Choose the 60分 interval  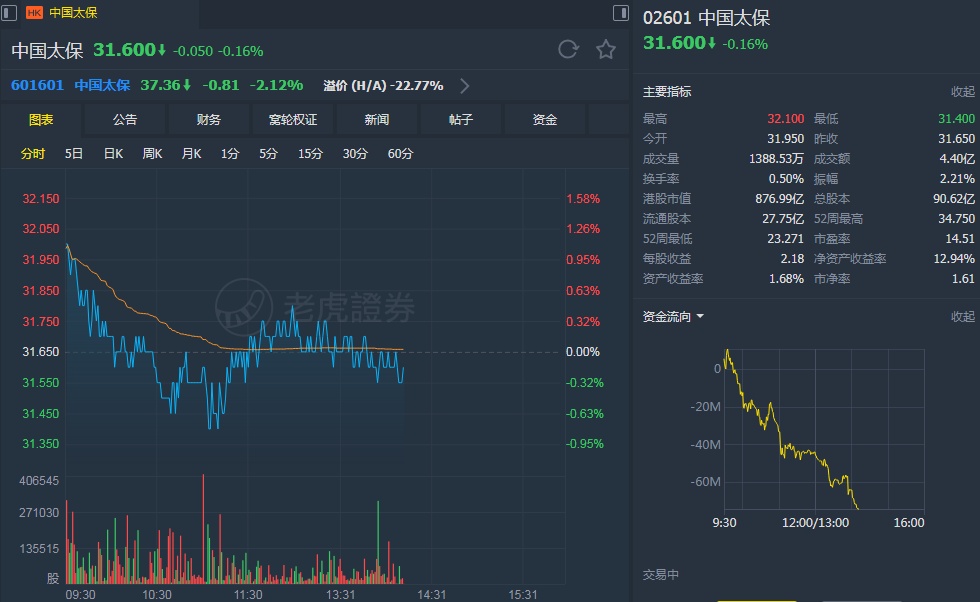click(x=400, y=154)
